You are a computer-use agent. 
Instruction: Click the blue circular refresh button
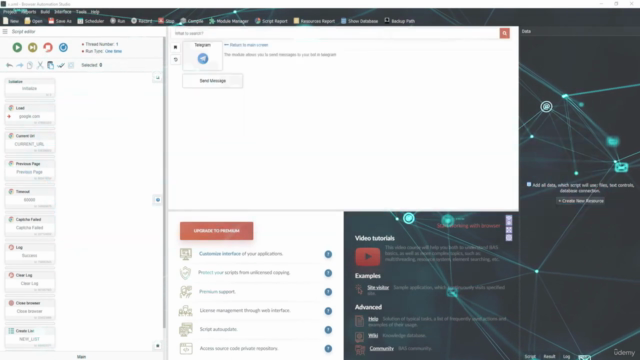(63, 47)
